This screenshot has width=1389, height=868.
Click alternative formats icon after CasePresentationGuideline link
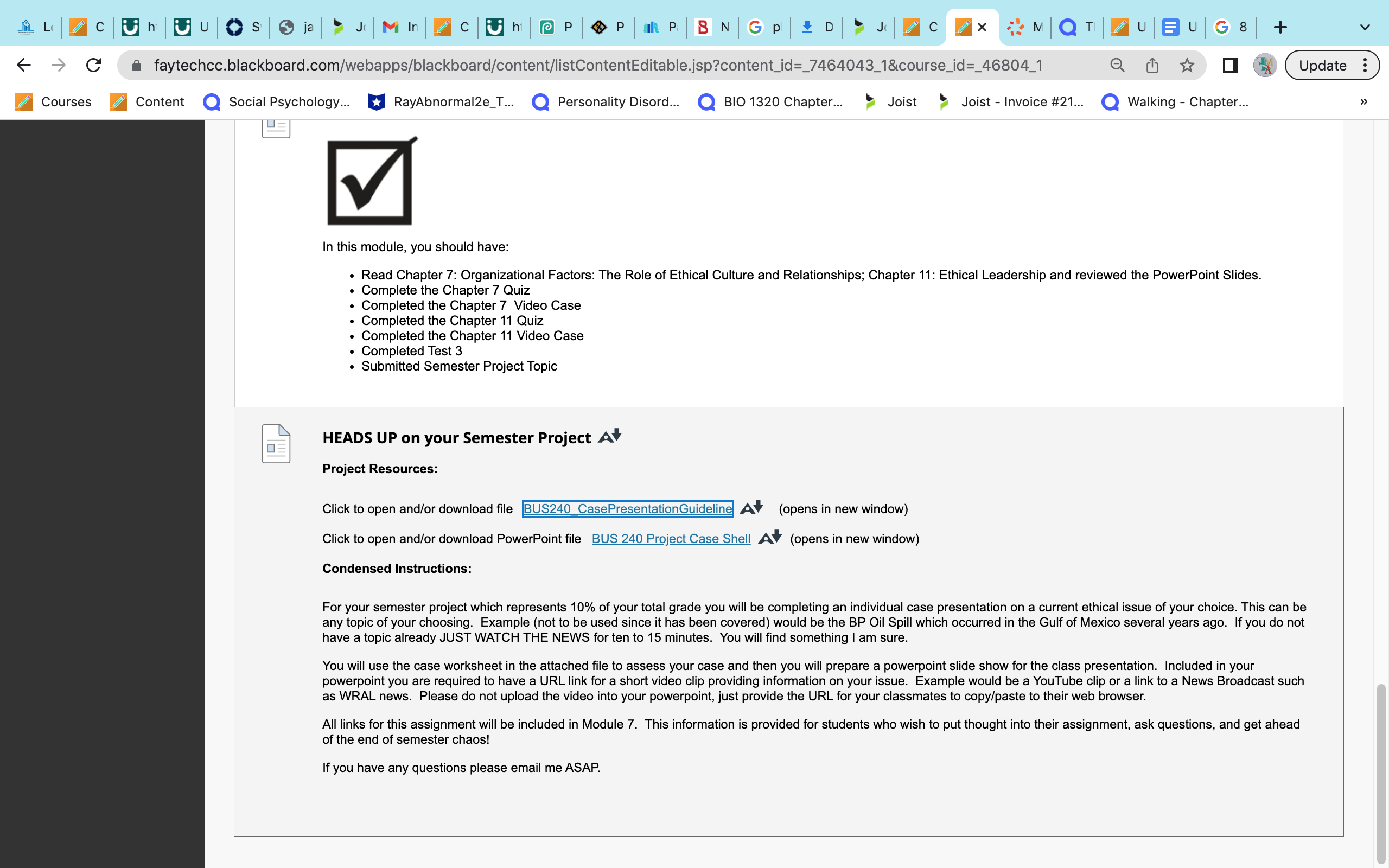point(751,507)
